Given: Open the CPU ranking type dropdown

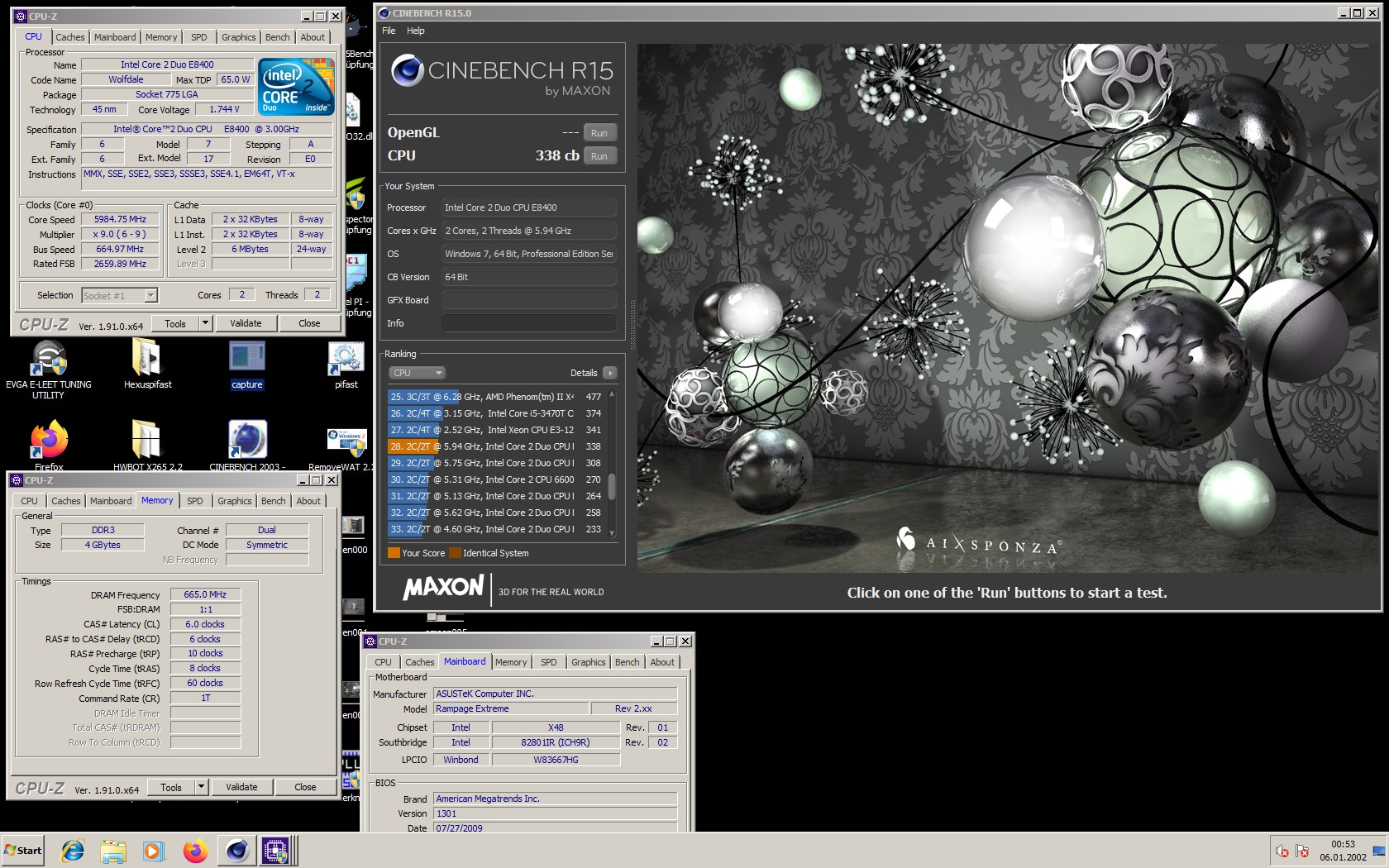Looking at the screenshot, I should click(418, 373).
